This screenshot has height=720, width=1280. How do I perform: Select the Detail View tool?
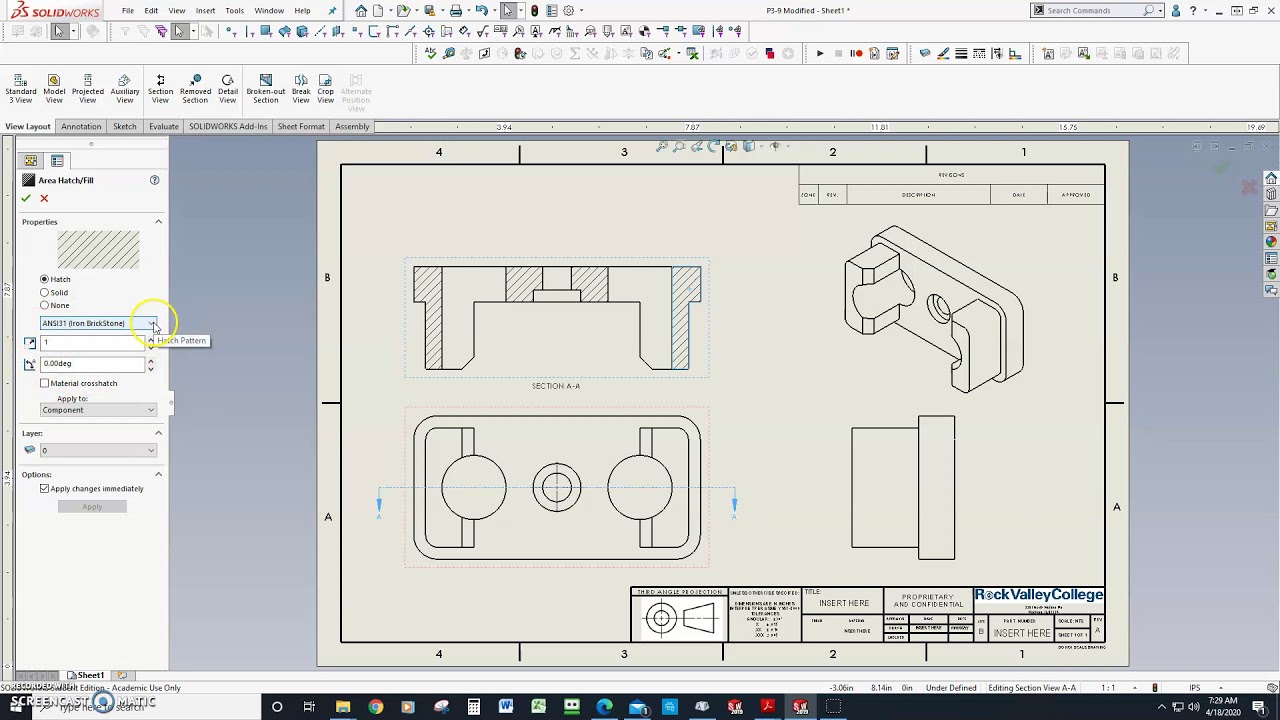coord(228,88)
